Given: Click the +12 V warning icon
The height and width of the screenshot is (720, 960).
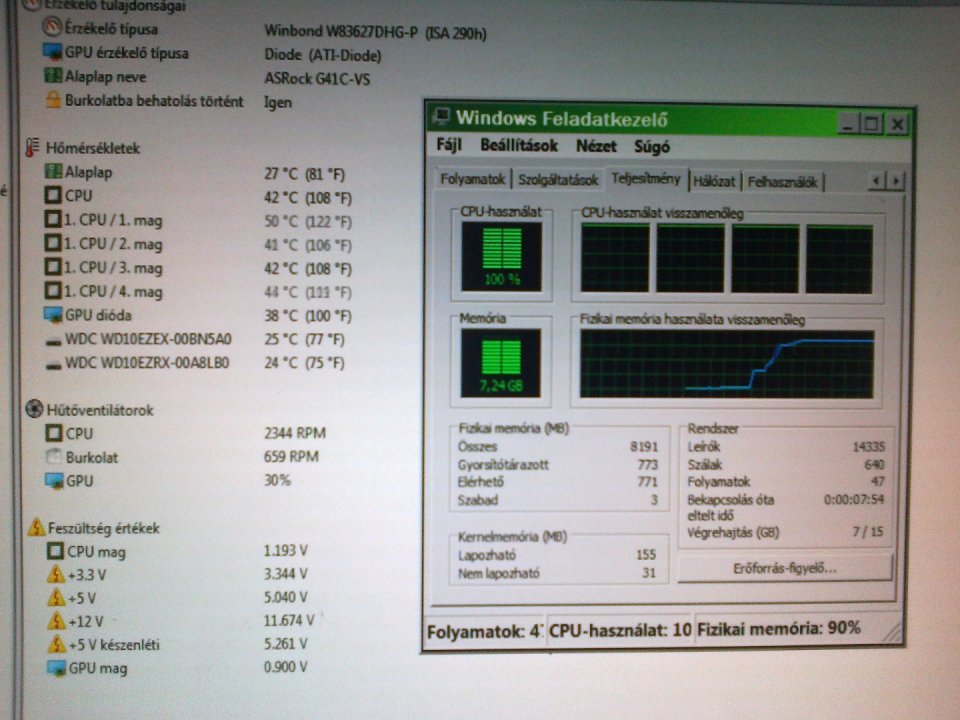Looking at the screenshot, I should tap(56, 620).
